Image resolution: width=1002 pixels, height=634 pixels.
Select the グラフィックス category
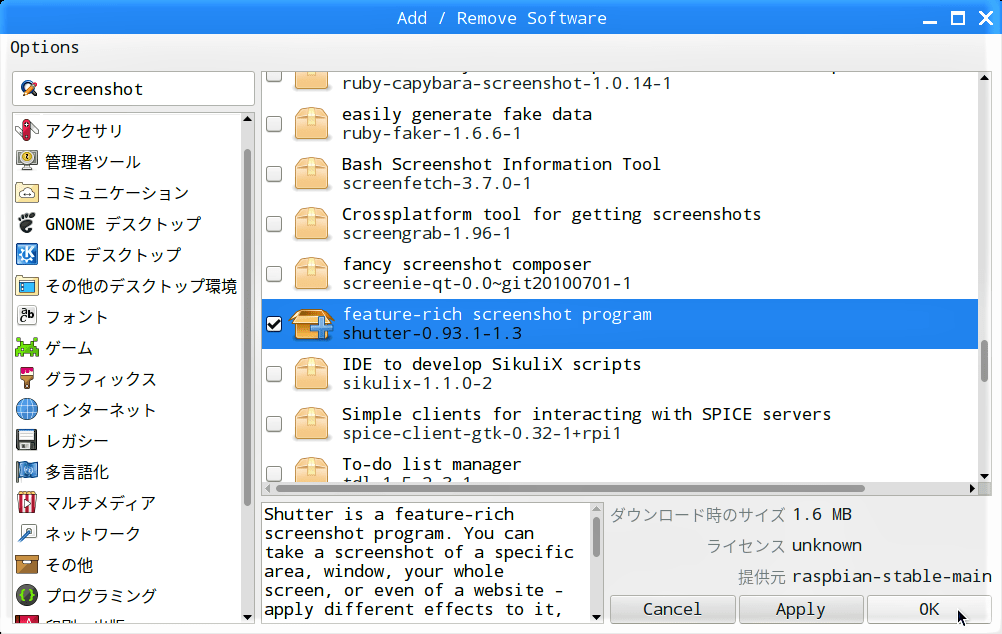[x=100, y=378]
